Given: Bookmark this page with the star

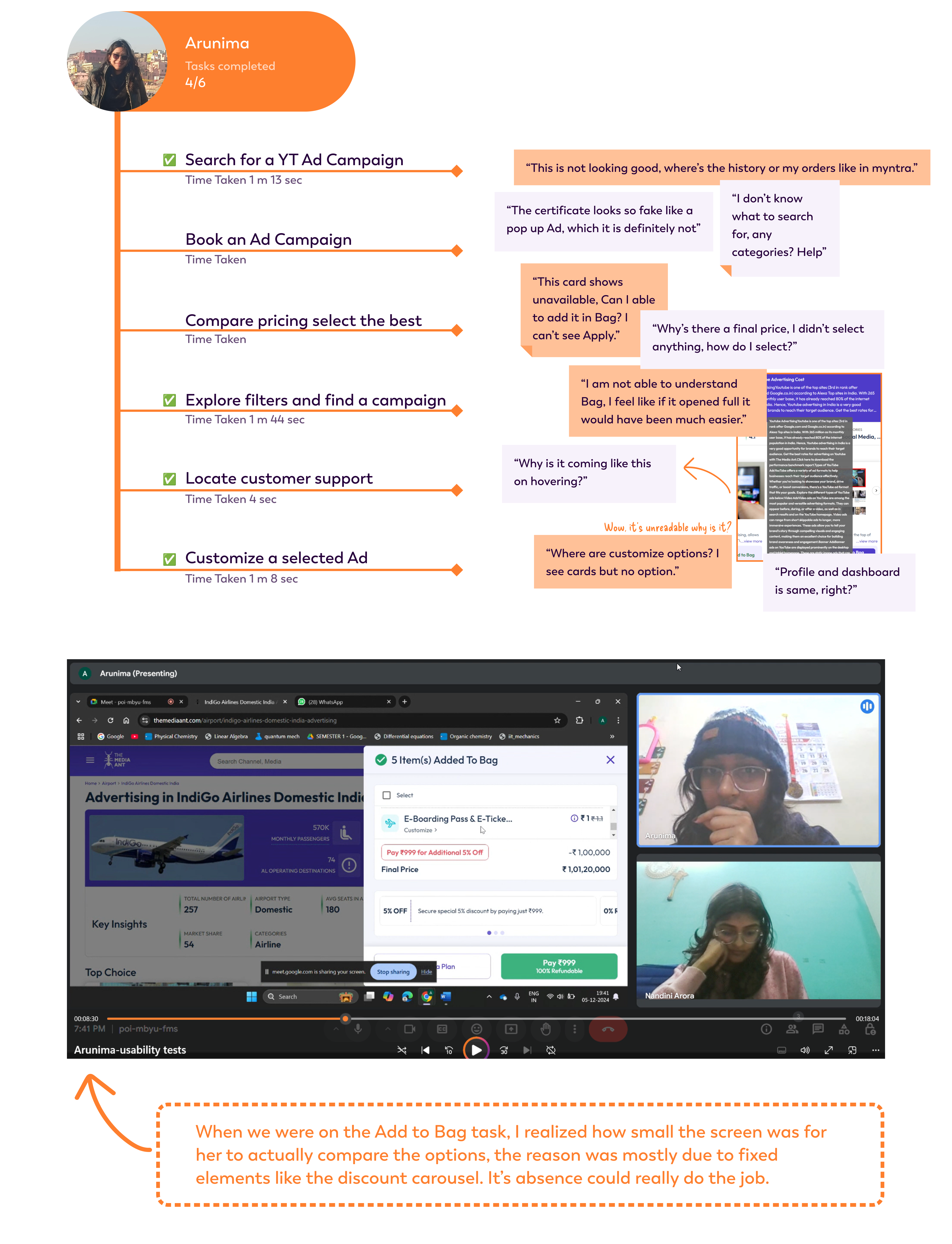Looking at the screenshot, I should 557,720.
